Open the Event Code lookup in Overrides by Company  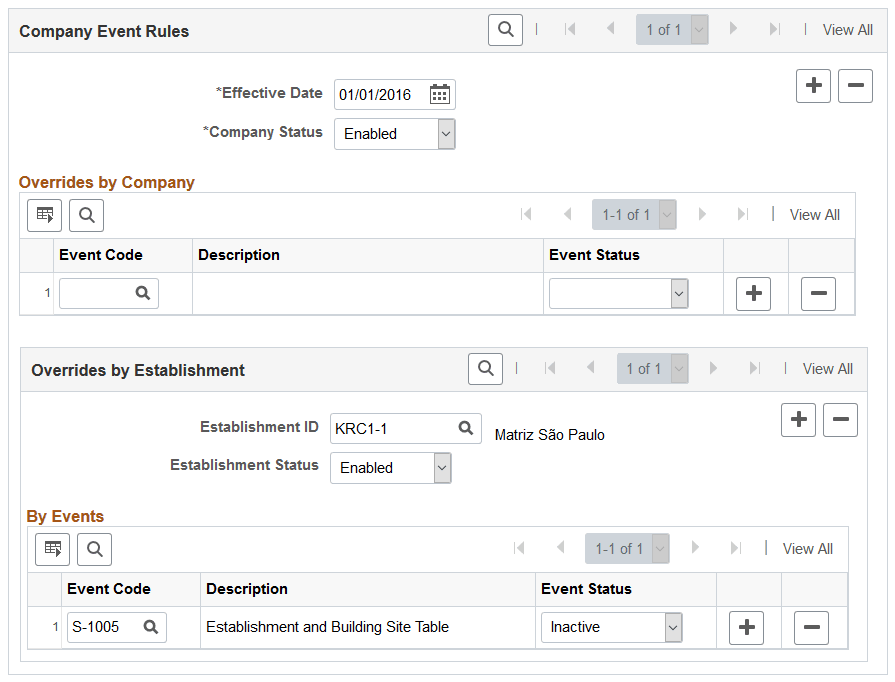tap(141, 293)
